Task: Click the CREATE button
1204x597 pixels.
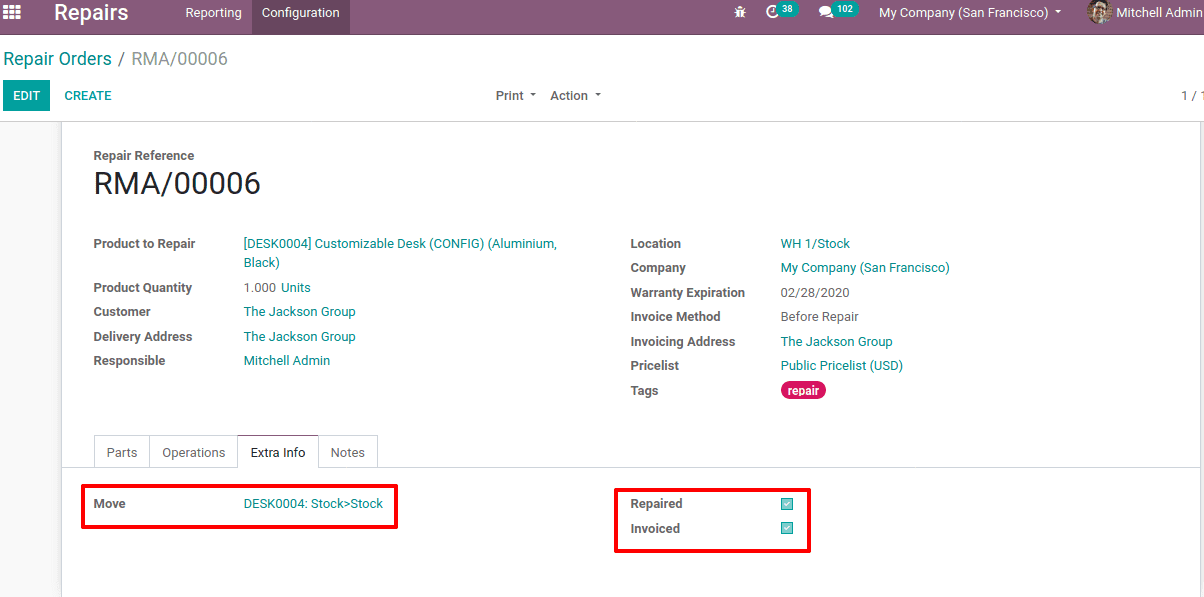Action: coord(88,96)
